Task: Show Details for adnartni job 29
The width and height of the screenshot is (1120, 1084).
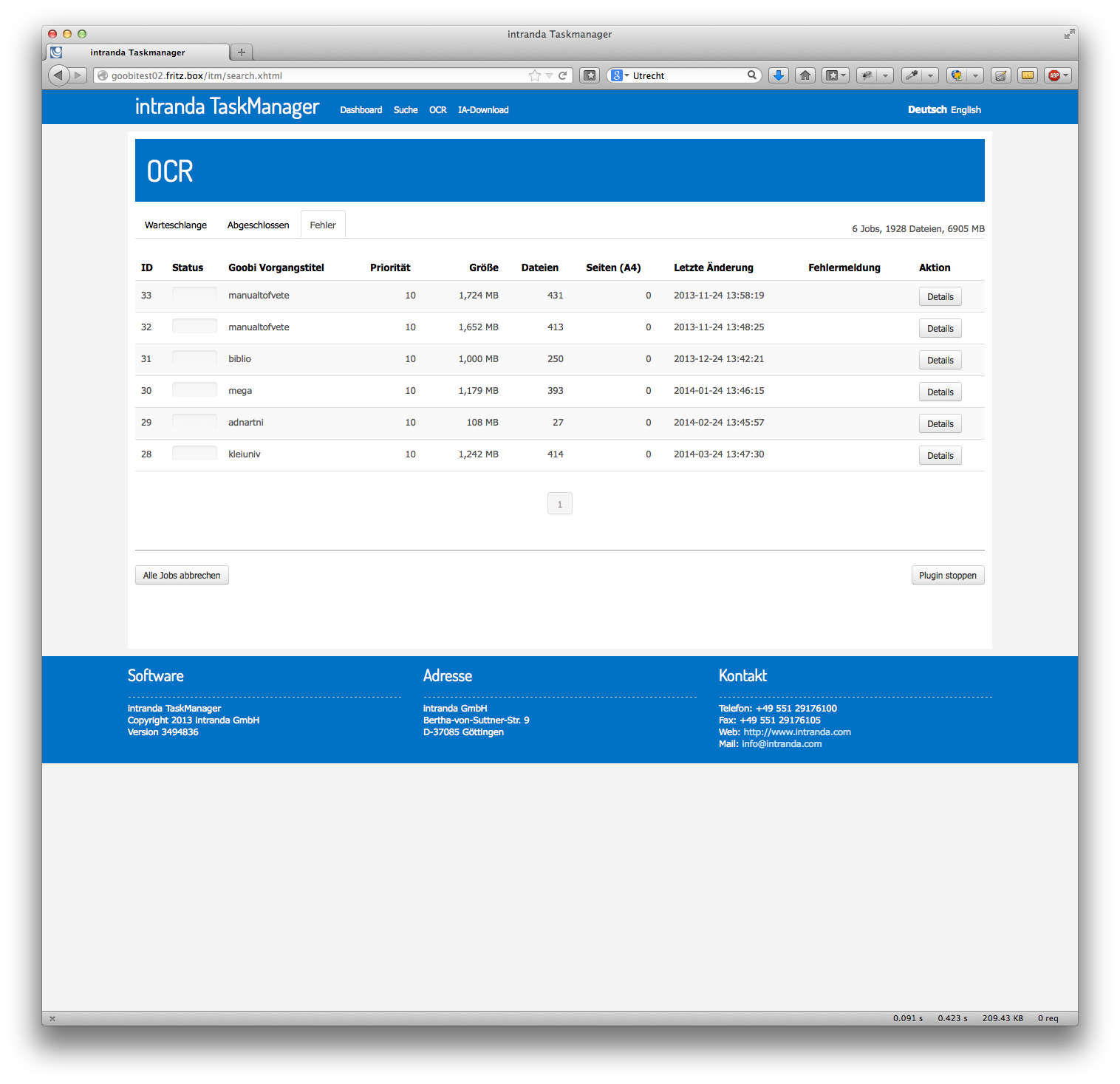Action: coord(940,423)
